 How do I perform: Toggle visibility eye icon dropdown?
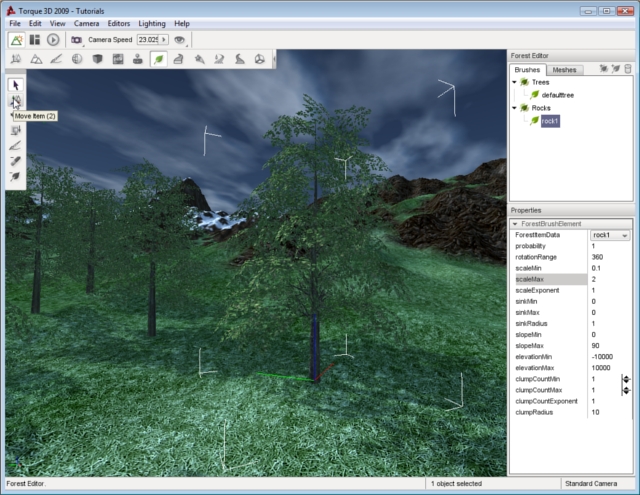point(181,39)
